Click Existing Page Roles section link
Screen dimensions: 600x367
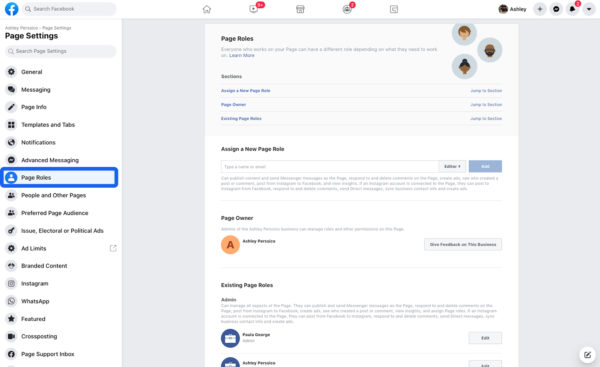[241, 119]
